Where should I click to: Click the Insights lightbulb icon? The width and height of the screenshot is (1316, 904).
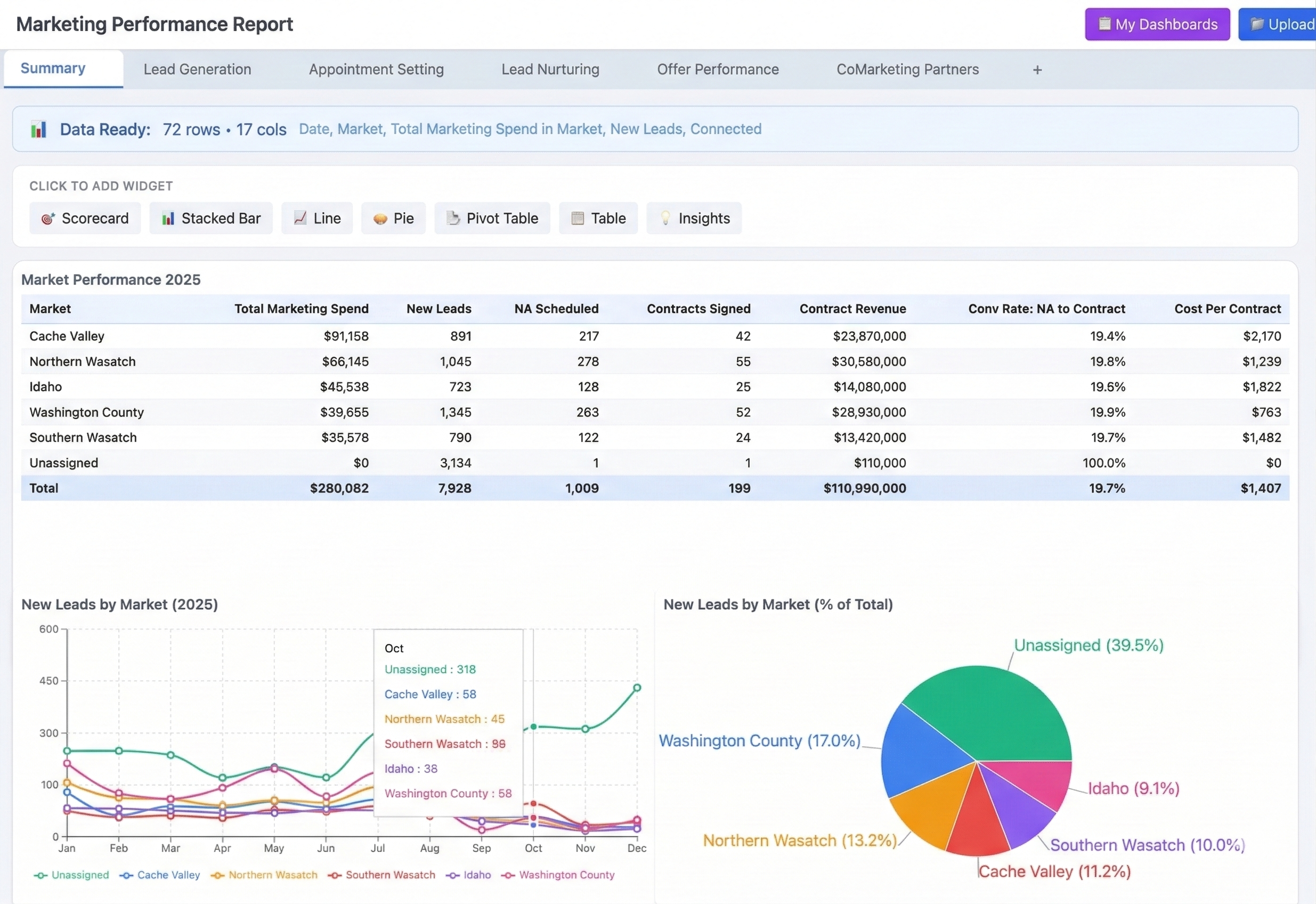(x=666, y=218)
